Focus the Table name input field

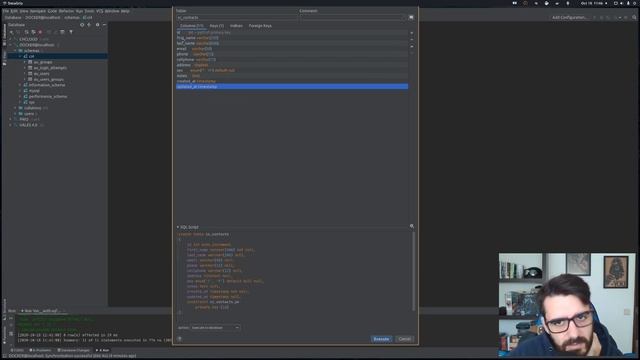pyautogui.click(x=237, y=18)
